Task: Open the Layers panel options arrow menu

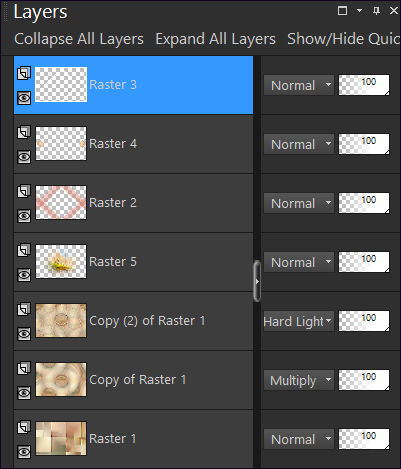Action: coord(359,11)
